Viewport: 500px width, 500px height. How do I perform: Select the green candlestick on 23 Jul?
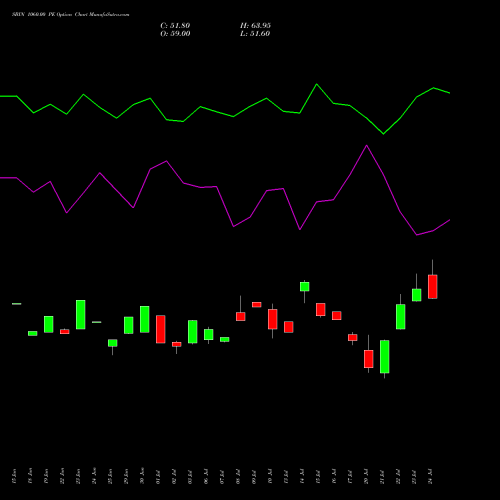click(x=416, y=295)
